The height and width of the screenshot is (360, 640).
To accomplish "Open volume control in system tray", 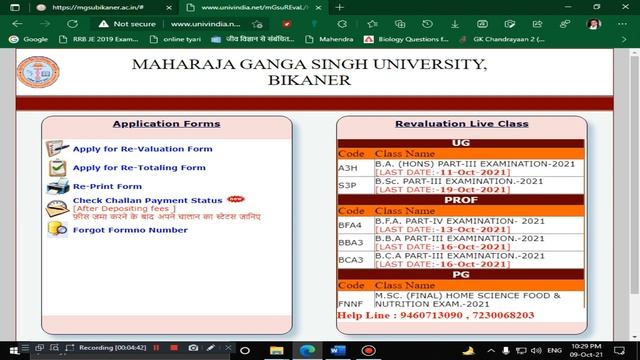I will pos(536,351).
